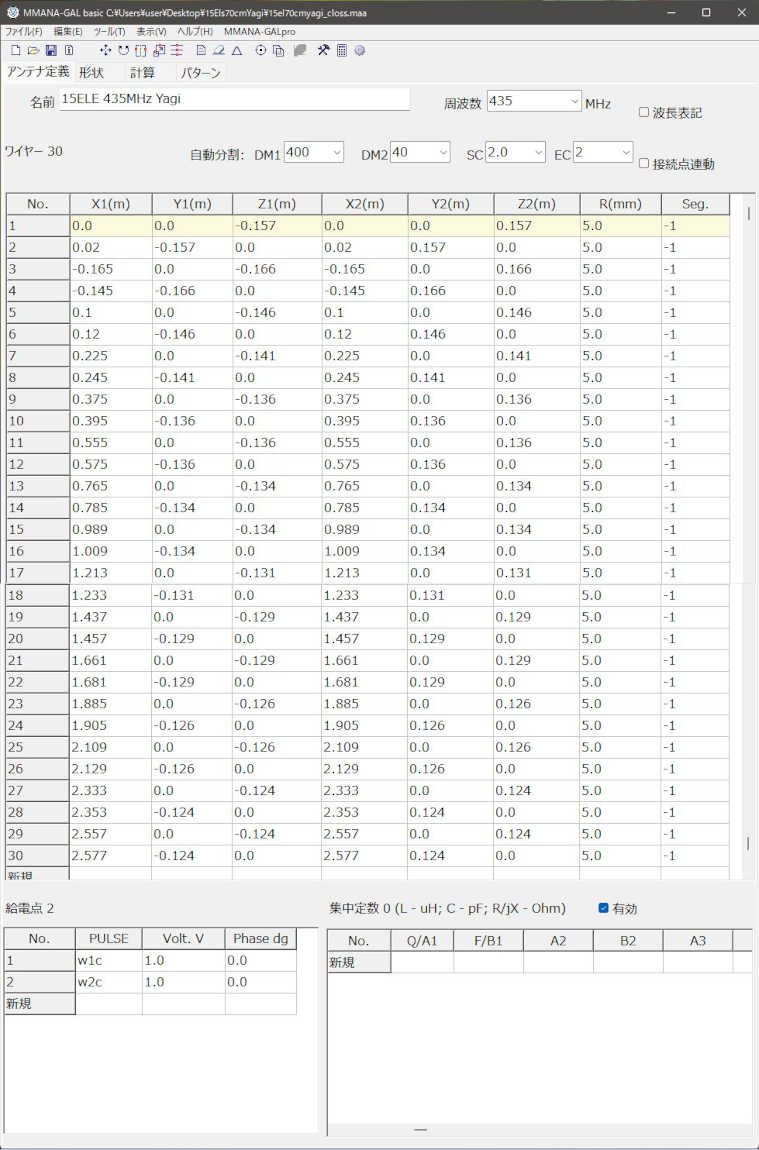This screenshot has height=1150, width=759.
Task: Expand the SC value dropdown
Action: point(539,152)
